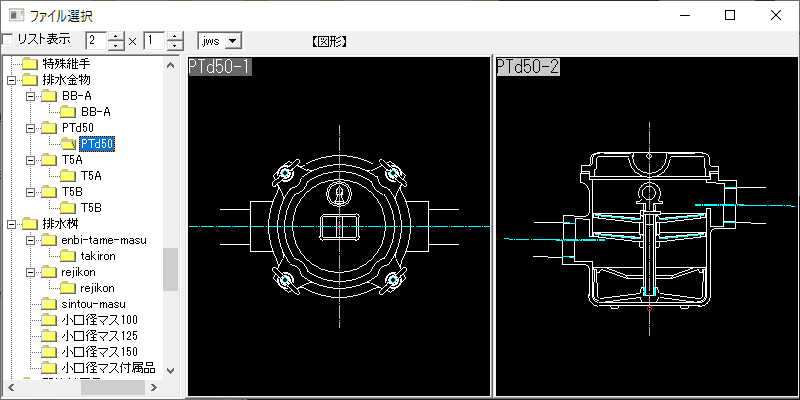Collapse the PTd50 parent tree node
This screenshot has height=400, width=800.
tap(31, 128)
